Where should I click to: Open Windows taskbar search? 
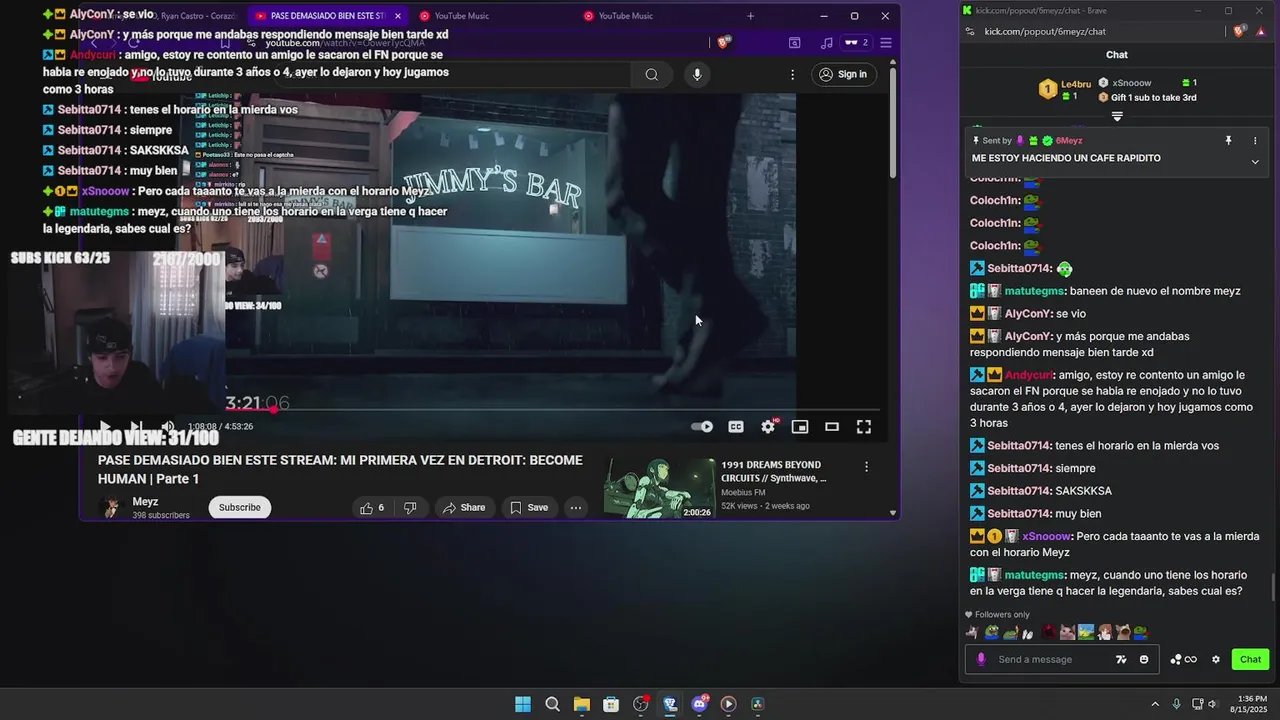[x=552, y=704]
